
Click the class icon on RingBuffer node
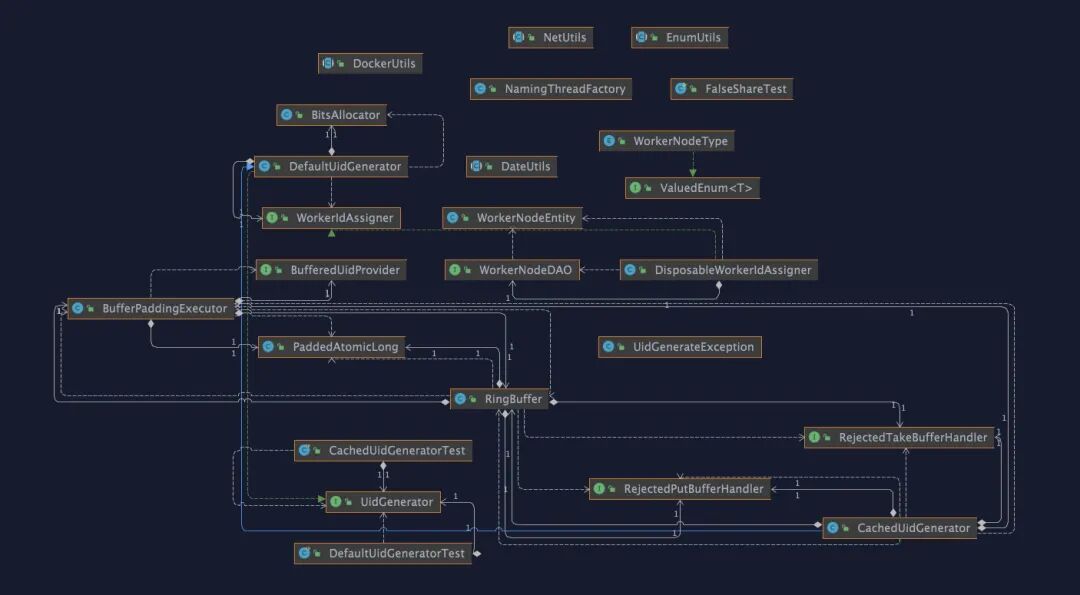[x=461, y=399]
